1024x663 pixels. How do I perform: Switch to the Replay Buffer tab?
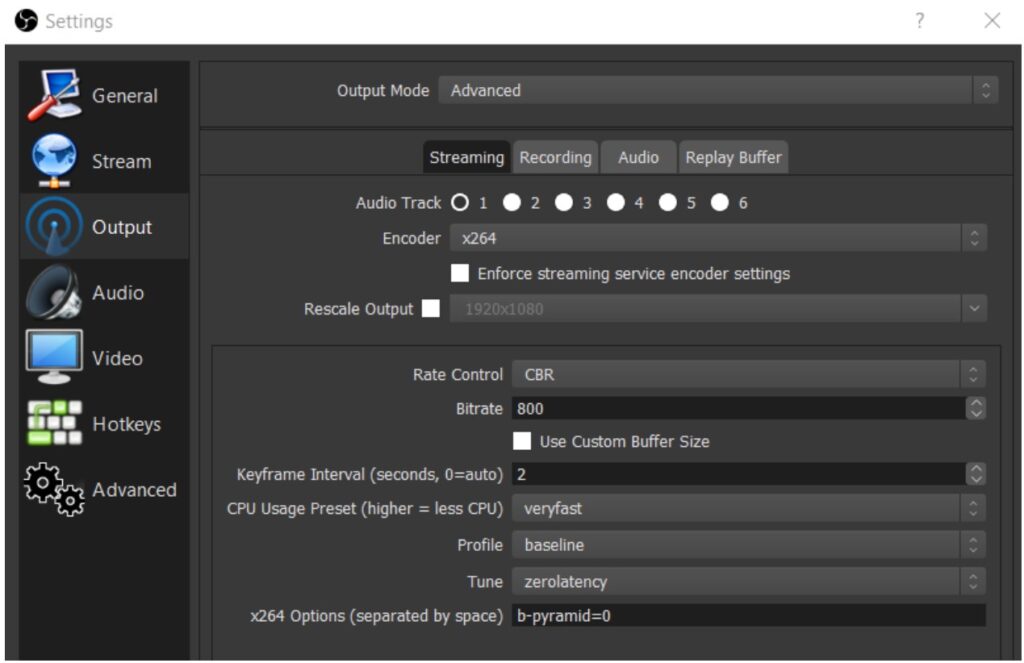733,156
